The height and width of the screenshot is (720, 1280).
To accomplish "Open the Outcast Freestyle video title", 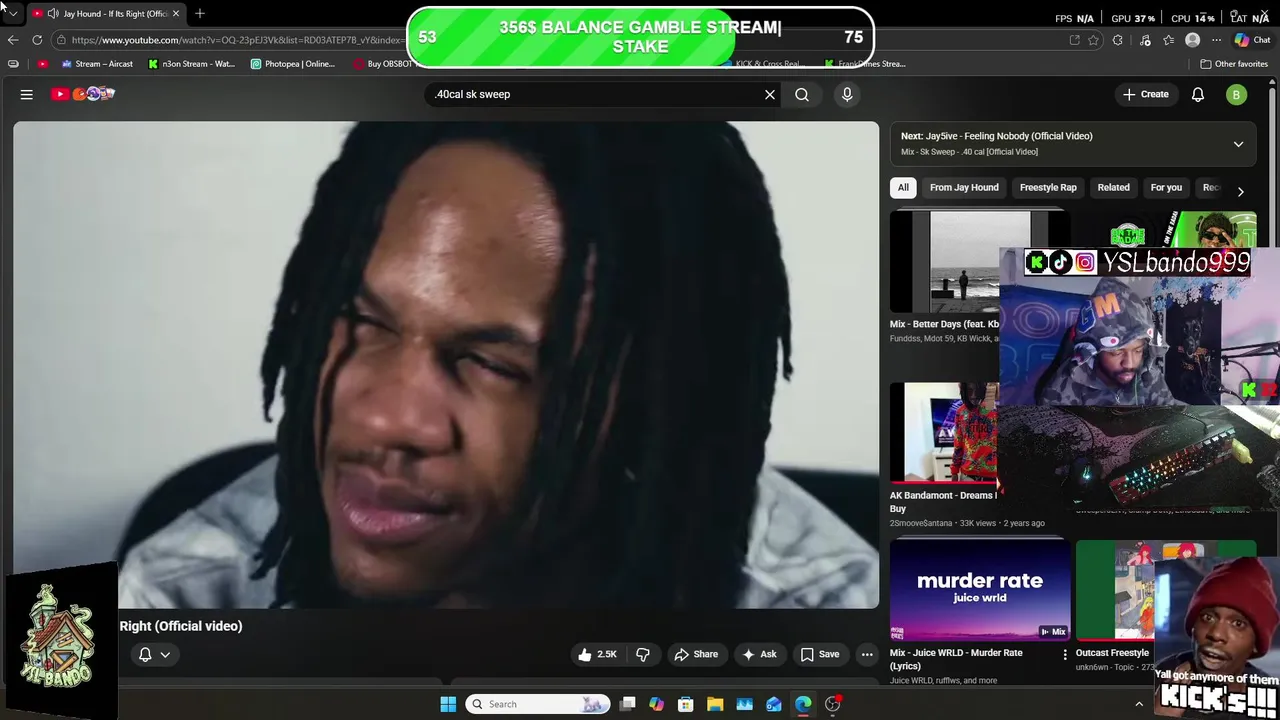I will pos(1112,653).
